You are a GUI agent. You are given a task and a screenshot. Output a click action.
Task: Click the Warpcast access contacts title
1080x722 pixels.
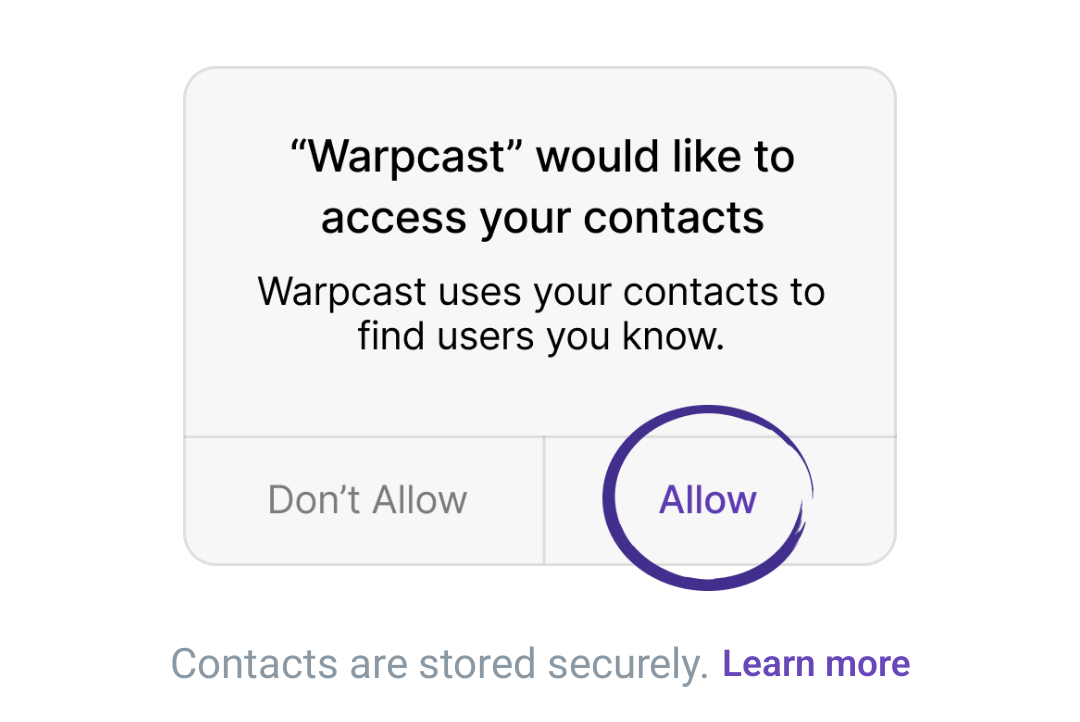pyautogui.click(x=542, y=187)
